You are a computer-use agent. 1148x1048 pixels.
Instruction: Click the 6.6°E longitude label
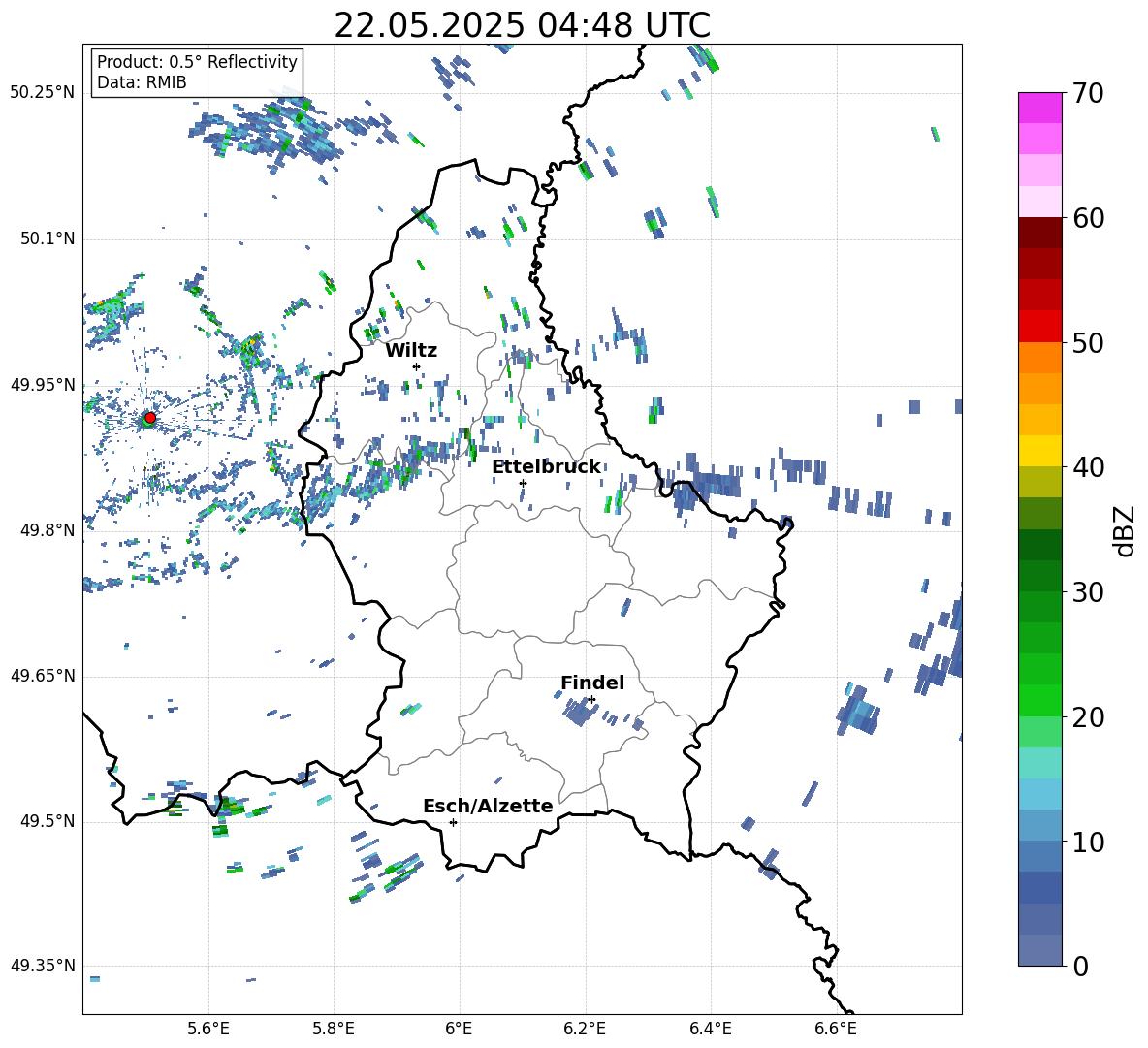point(836,1029)
